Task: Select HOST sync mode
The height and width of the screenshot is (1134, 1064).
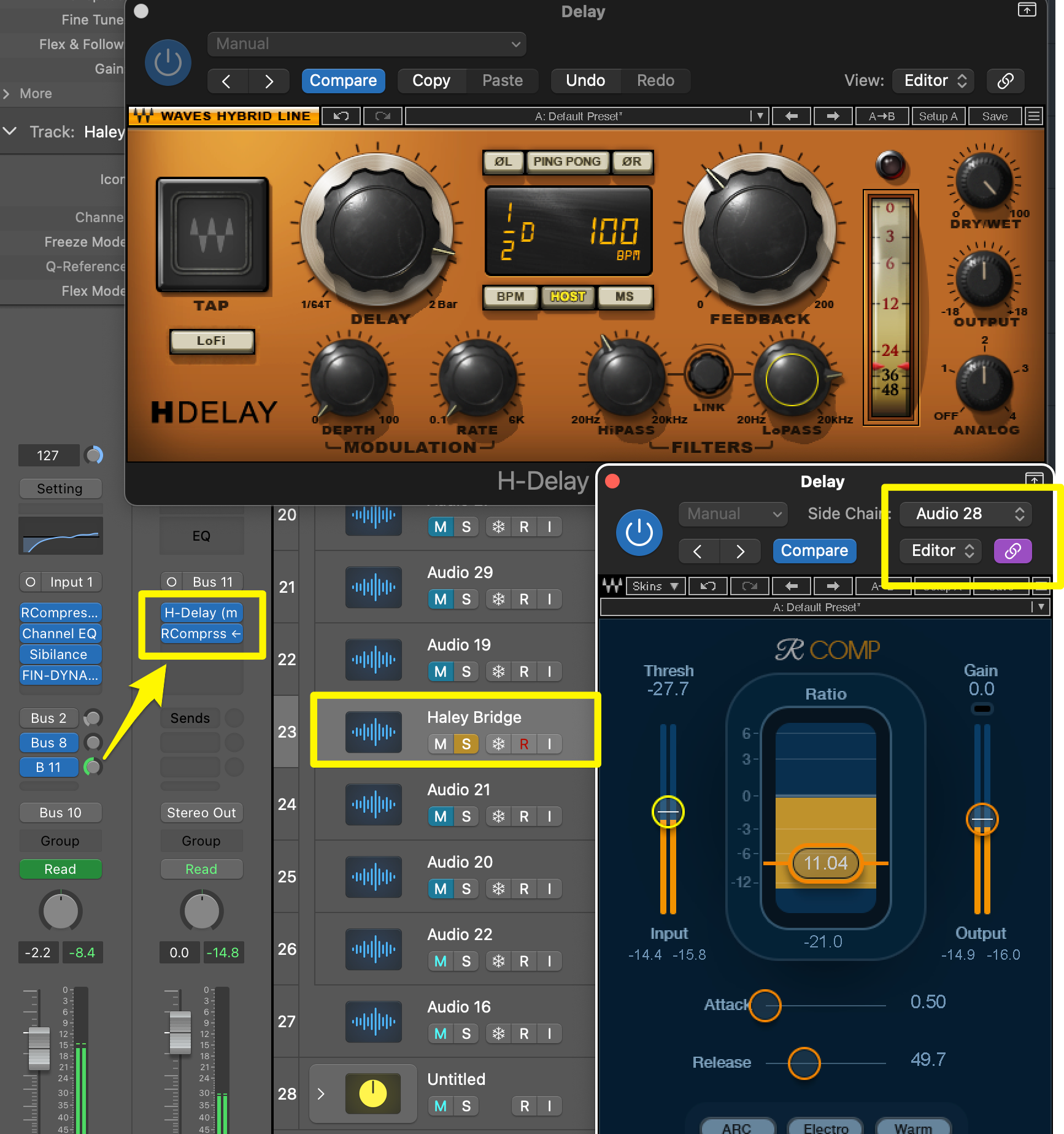Action: pos(568,297)
